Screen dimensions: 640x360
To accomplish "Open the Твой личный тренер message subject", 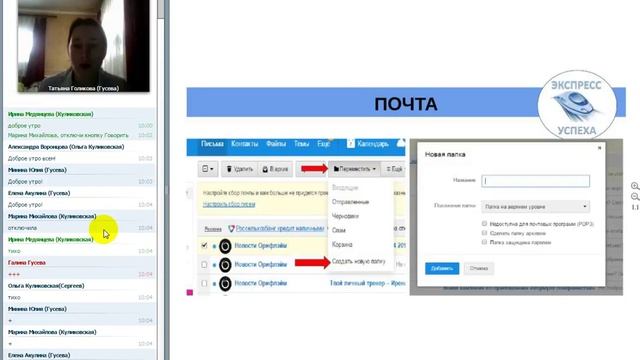I will (367, 283).
